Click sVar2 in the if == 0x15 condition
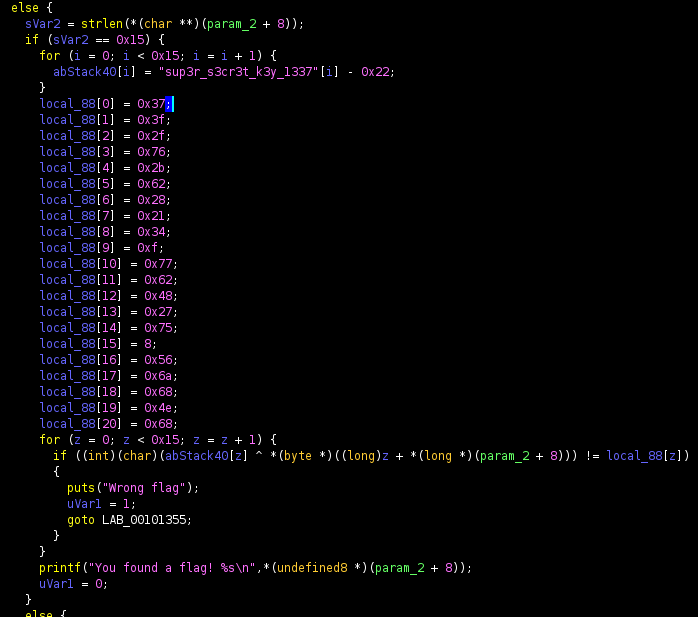 tap(60, 39)
